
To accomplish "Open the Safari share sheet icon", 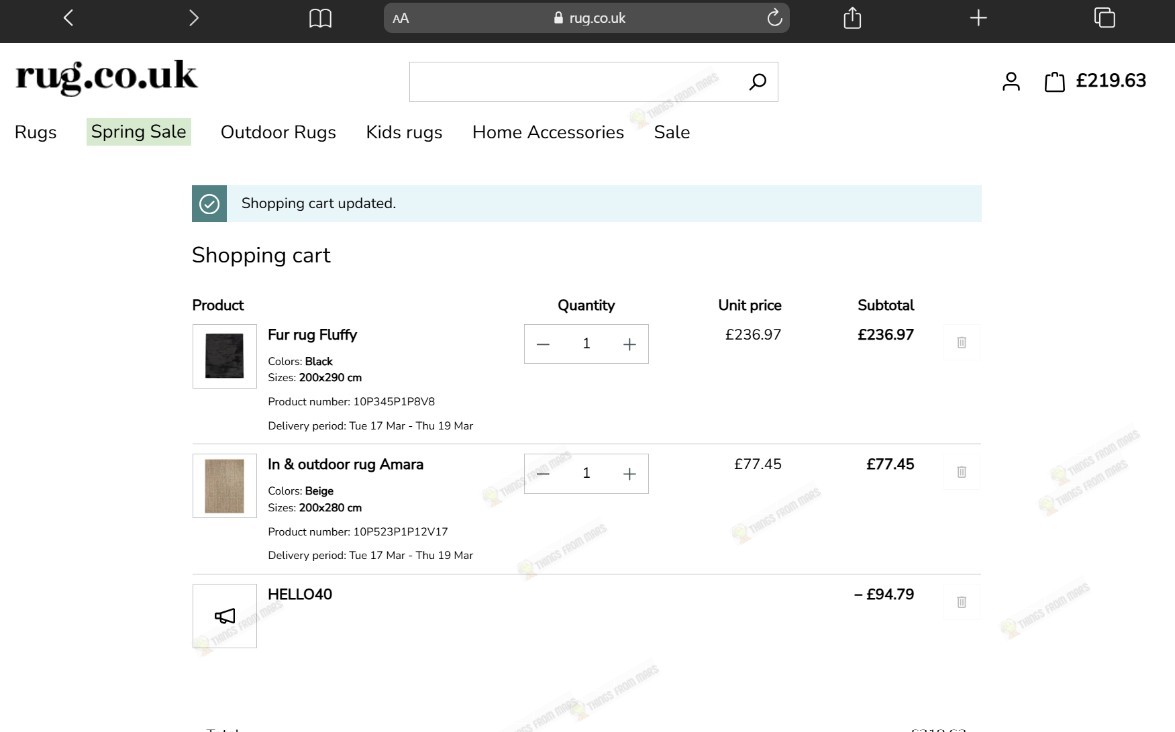I will tap(852, 17).
